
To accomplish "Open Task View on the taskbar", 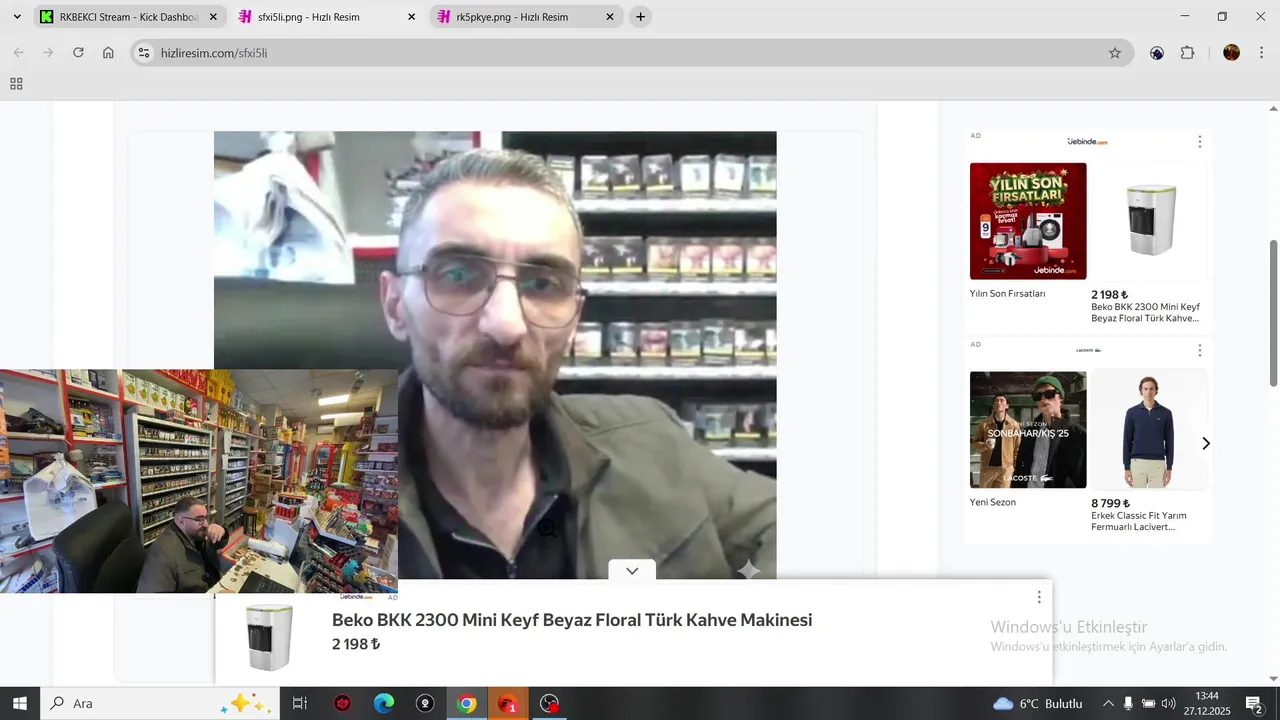I will [299, 703].
